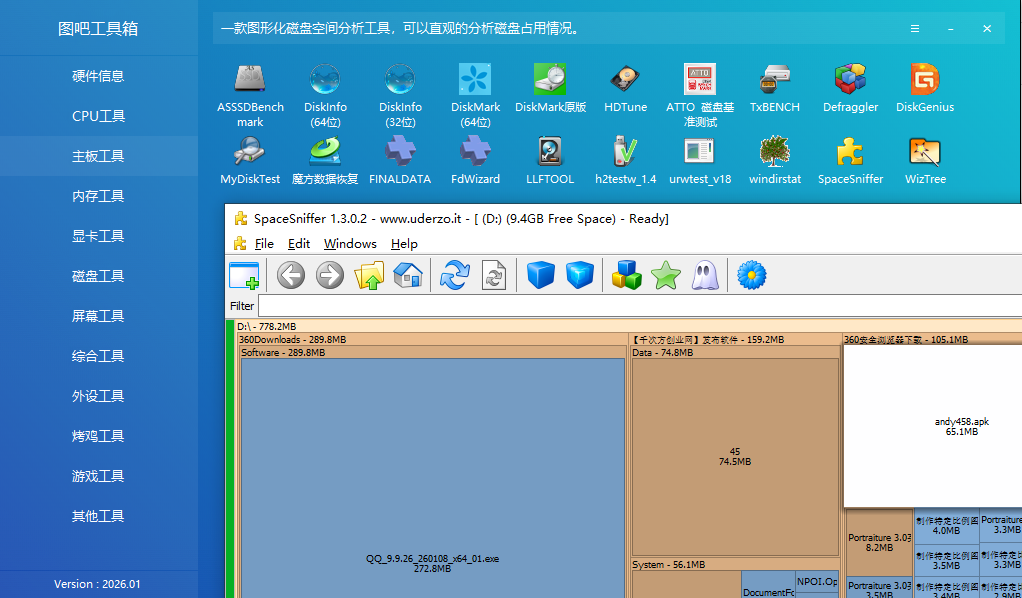Open the windirstat tool
Screen dimensions: 1022x598
click(x=774, y=160)
